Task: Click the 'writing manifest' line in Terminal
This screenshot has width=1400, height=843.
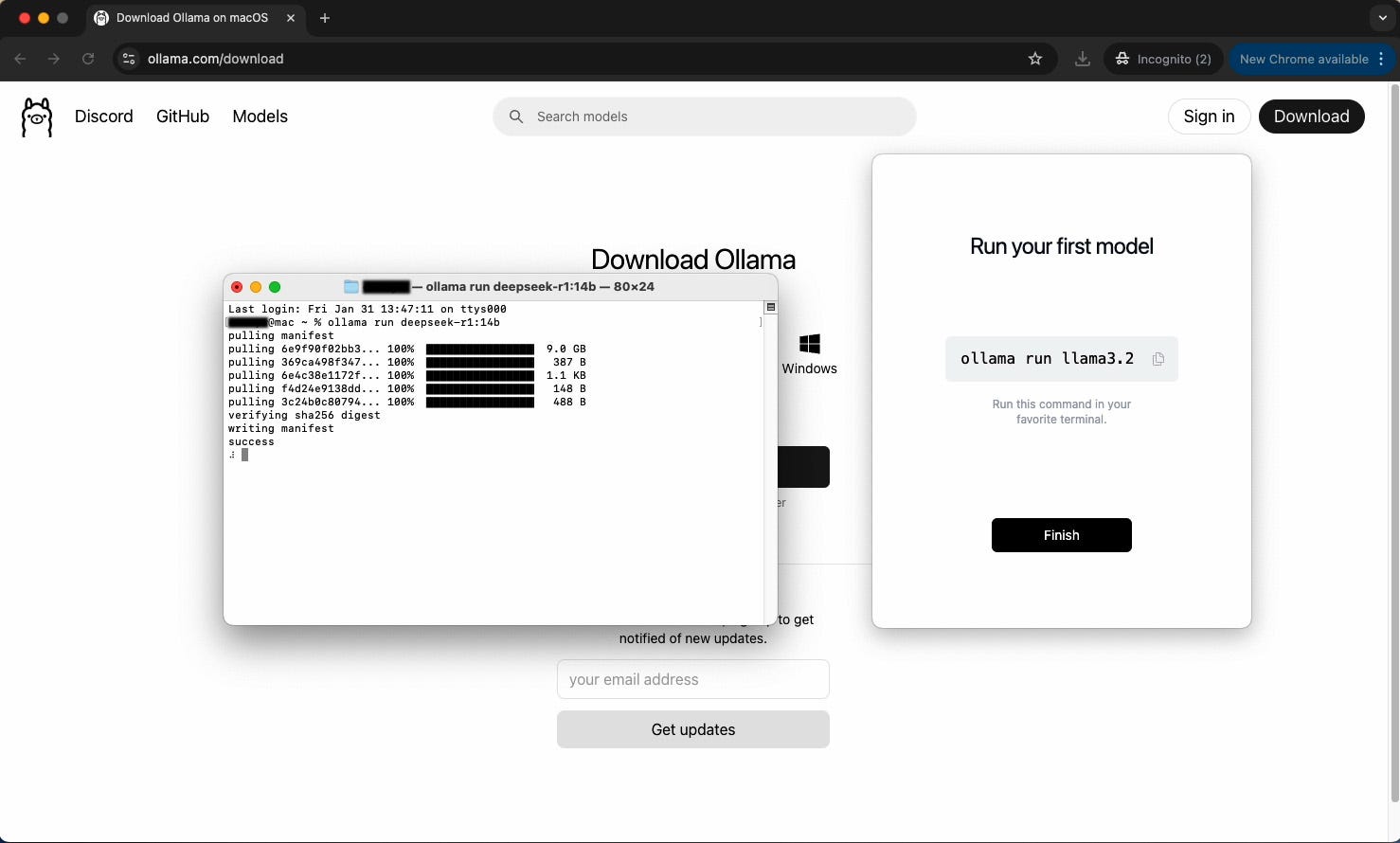Action: point(281,428)
